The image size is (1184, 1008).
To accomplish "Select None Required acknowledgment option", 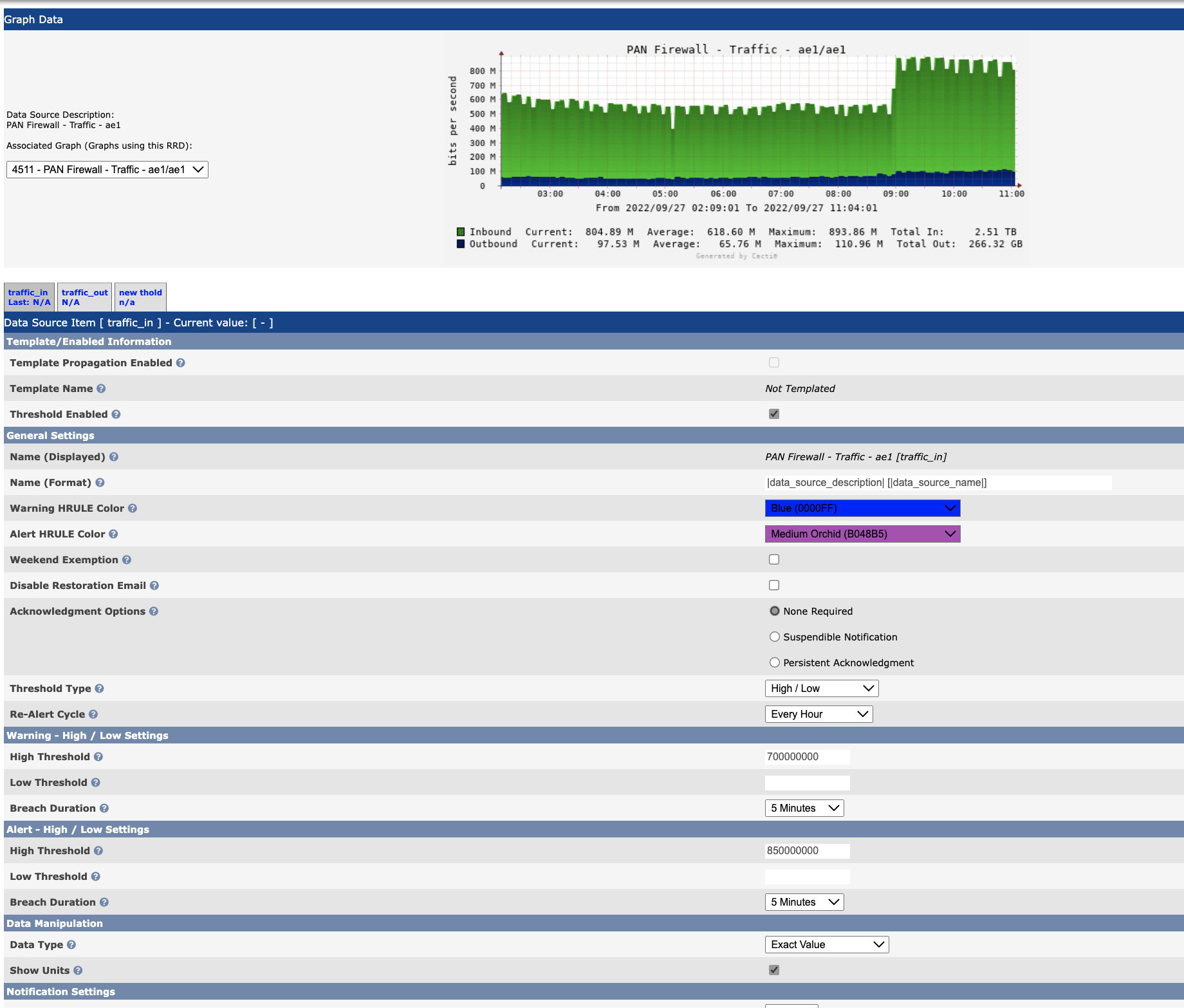I will click(775, 611).
